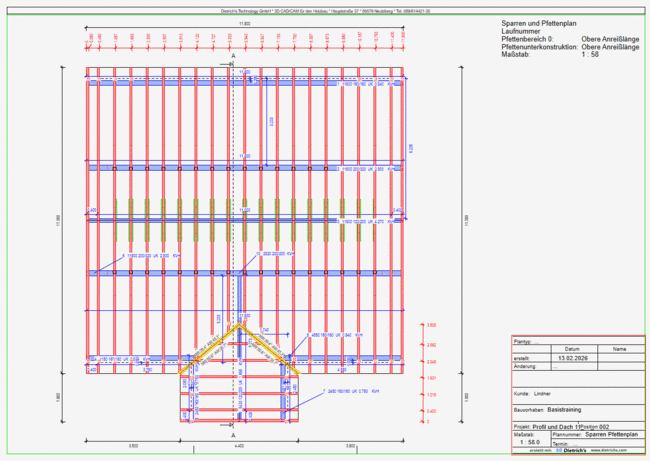Select the right yellow dormer valley rafter
Screen dimensions: 650x461
[x=268, y=348]
